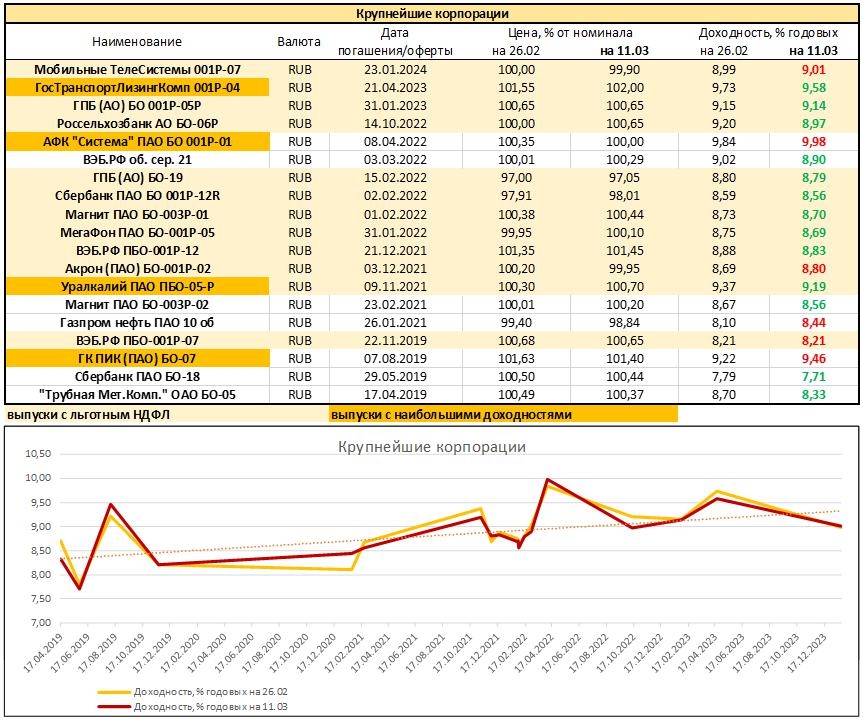Click the green yield value '7,71'
Viewport: 863px width, 721px height.
[813, 376]
